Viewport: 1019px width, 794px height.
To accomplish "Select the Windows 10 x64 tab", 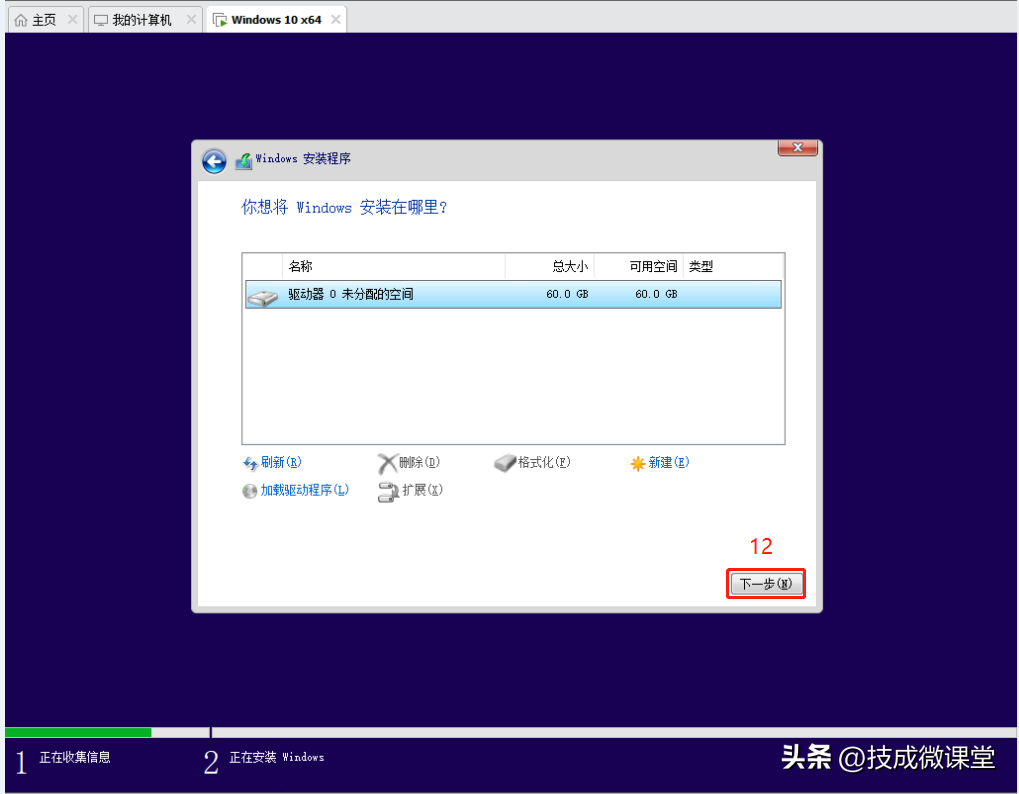I will pyautogui.click(x=276, y=20).
